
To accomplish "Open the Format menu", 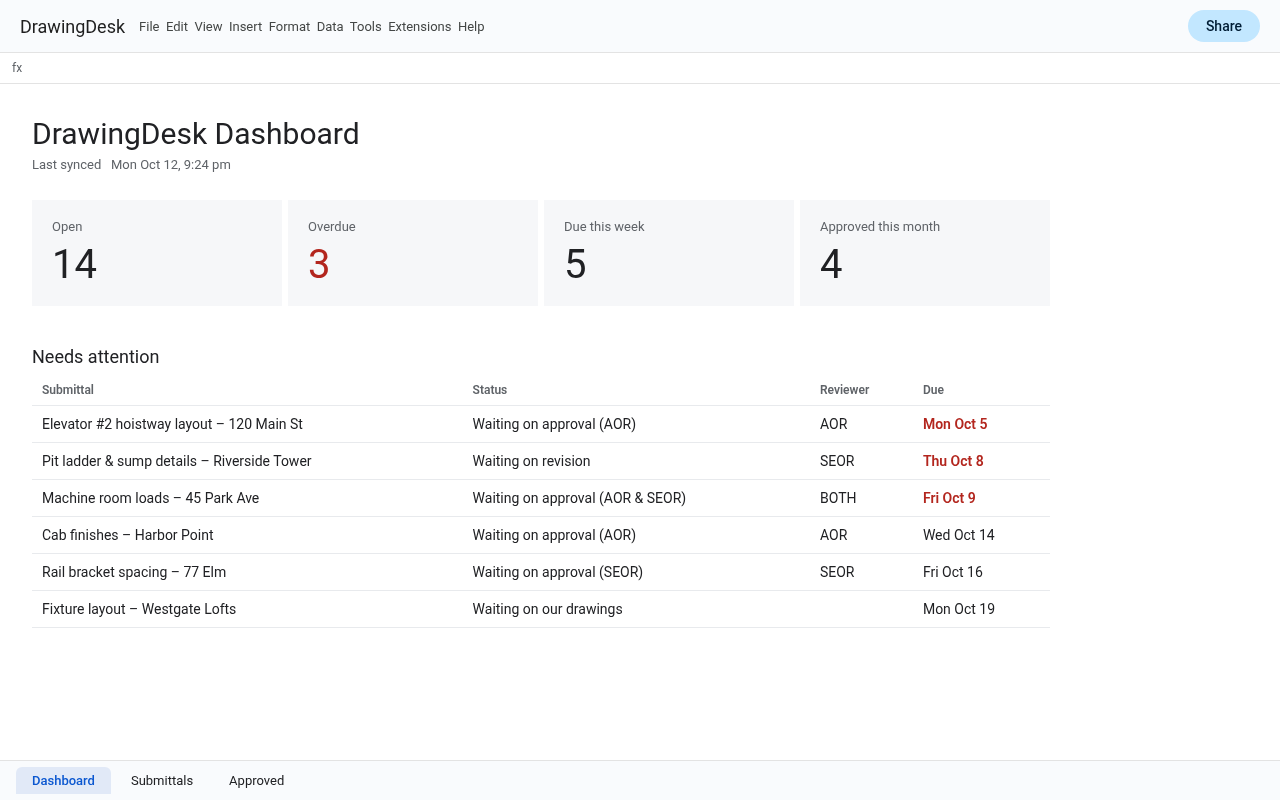I will [289, 27].
